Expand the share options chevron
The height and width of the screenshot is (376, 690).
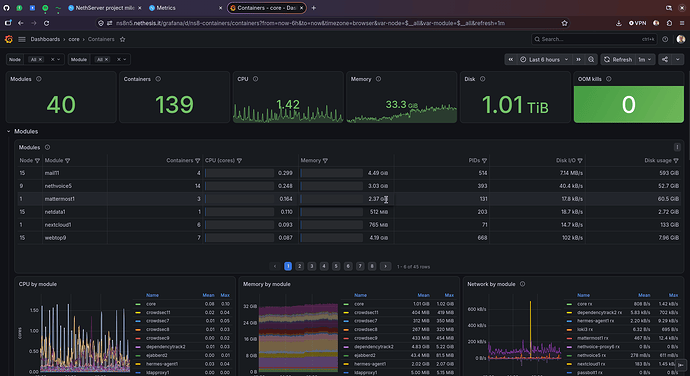tap(678, 59)
